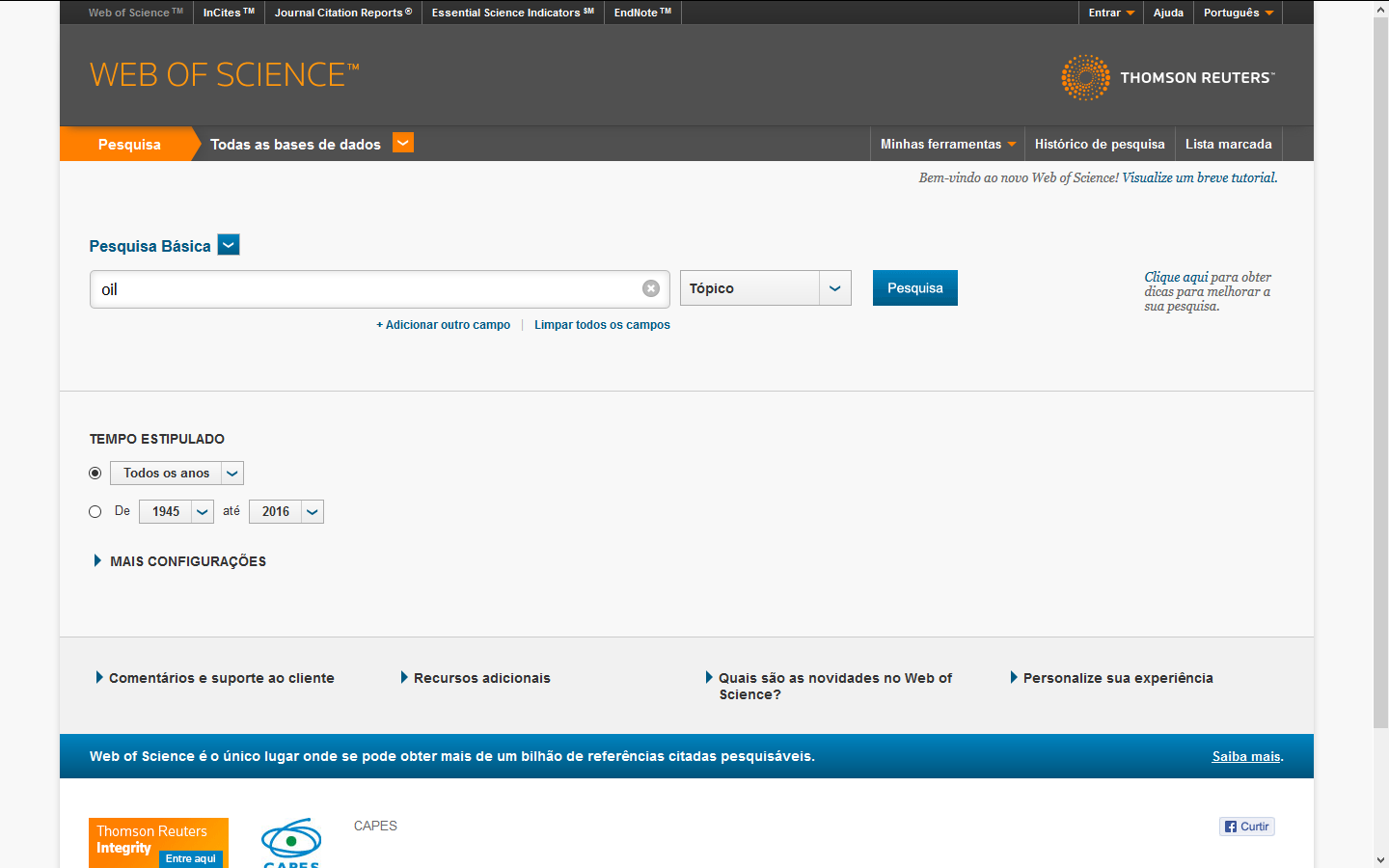Click Limpar todos os campos link
The width and height of the screenshot is (1389, 868).
(602, 325)
